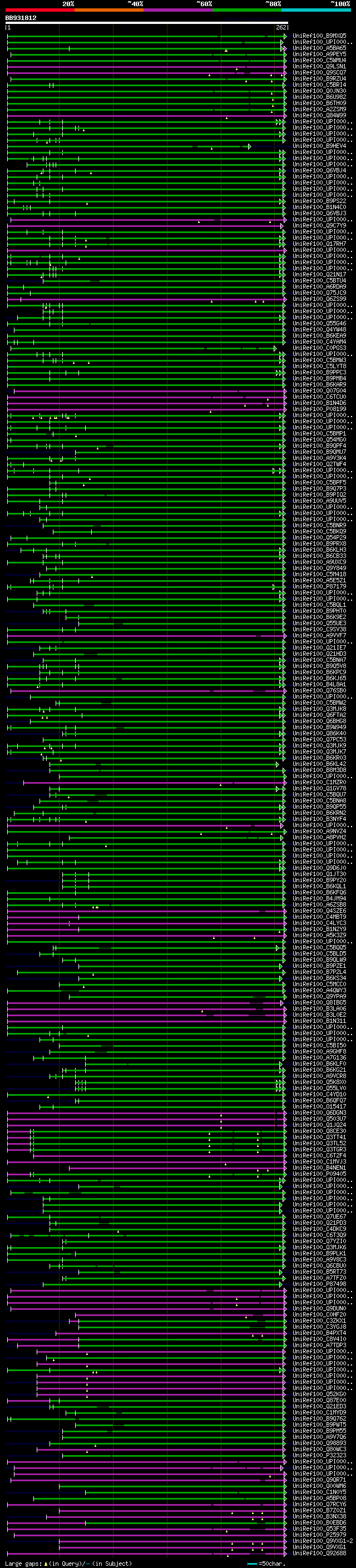
Task: Select the UniRef100_C5LYT8 label
Action: click(319, 367)
